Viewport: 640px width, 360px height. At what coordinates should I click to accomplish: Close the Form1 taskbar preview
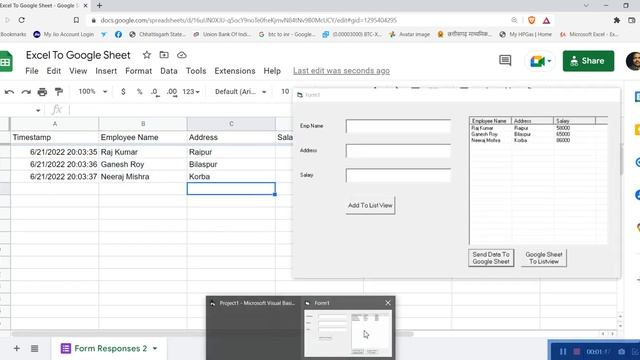pos(388,303)
